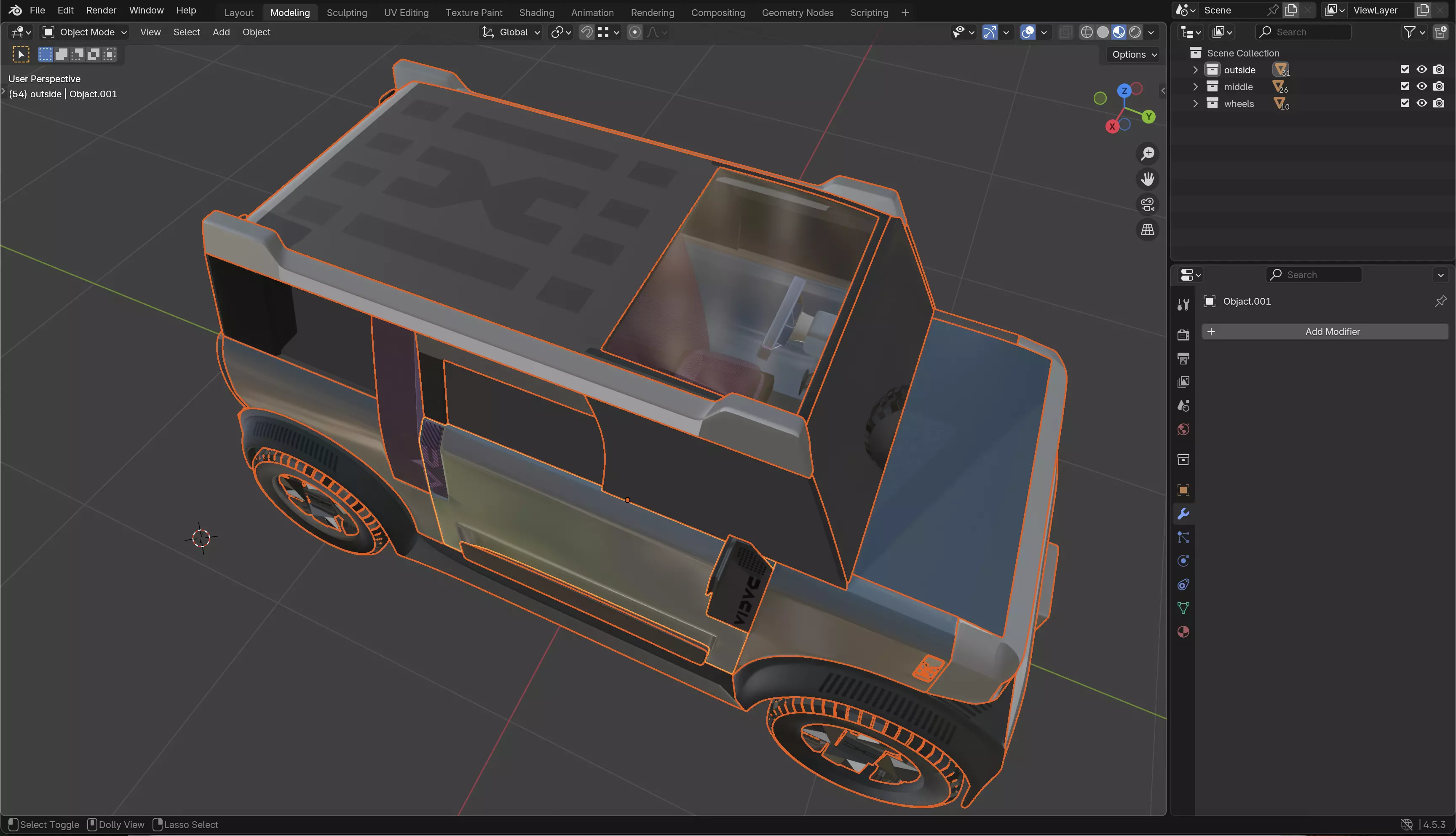Switch to rendered viewport shading
This screenshot has width=1456, height=836.
[1135, 32]
